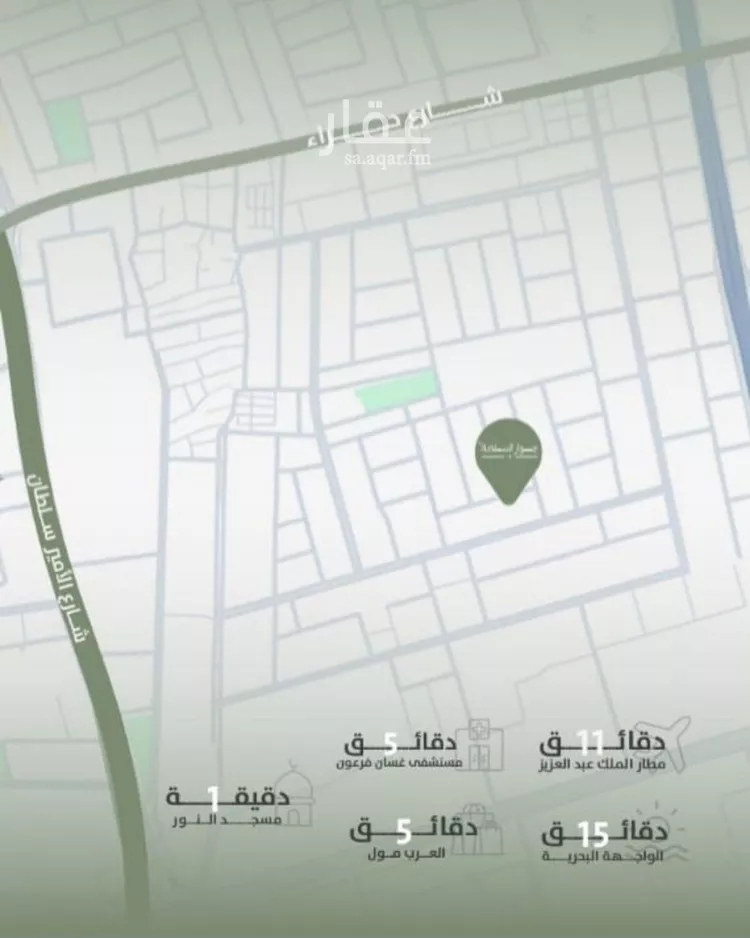Tap the '1 دقيقة' mosque travel time
The height and width of the screenshot is (938, 750).
(228, 797)
